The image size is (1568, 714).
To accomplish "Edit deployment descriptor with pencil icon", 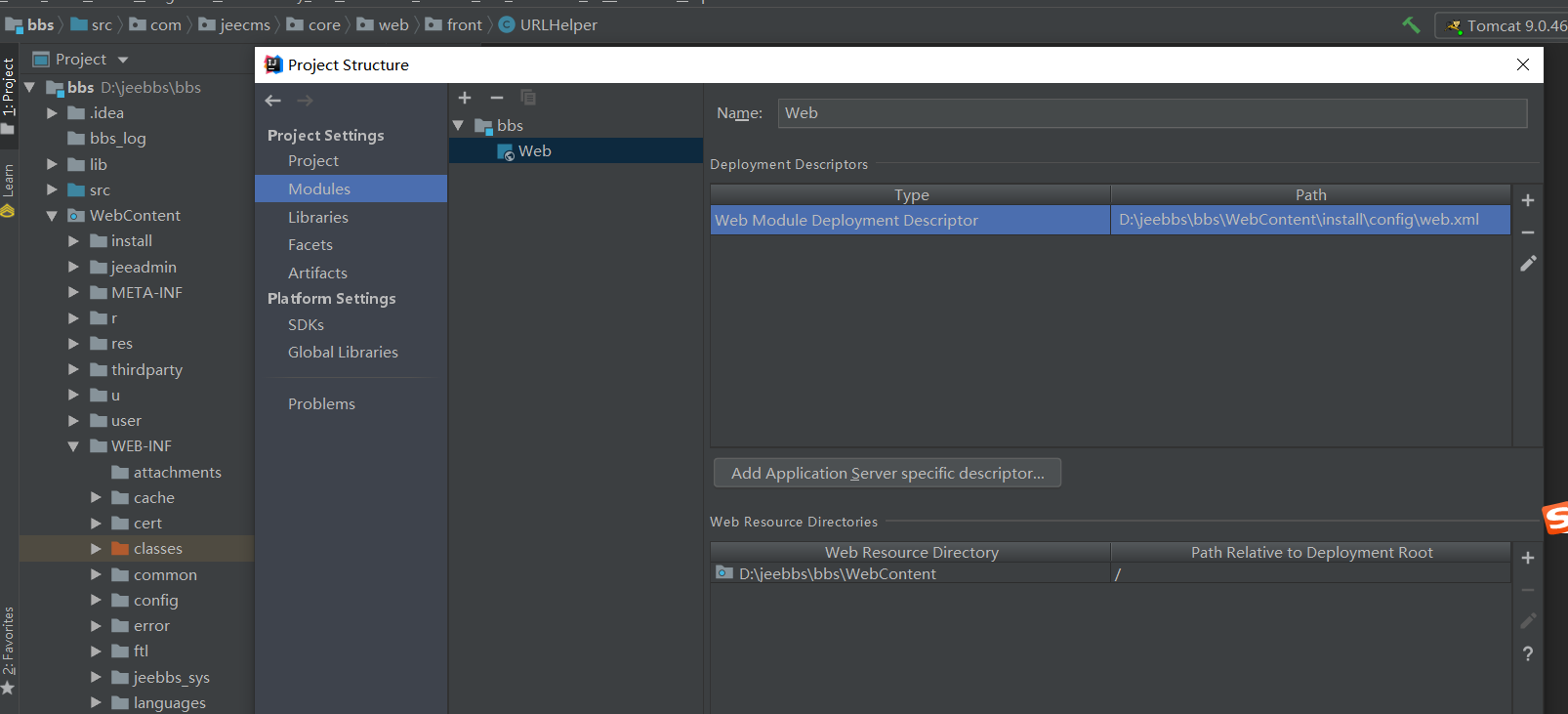I will tap(1528, 264).
